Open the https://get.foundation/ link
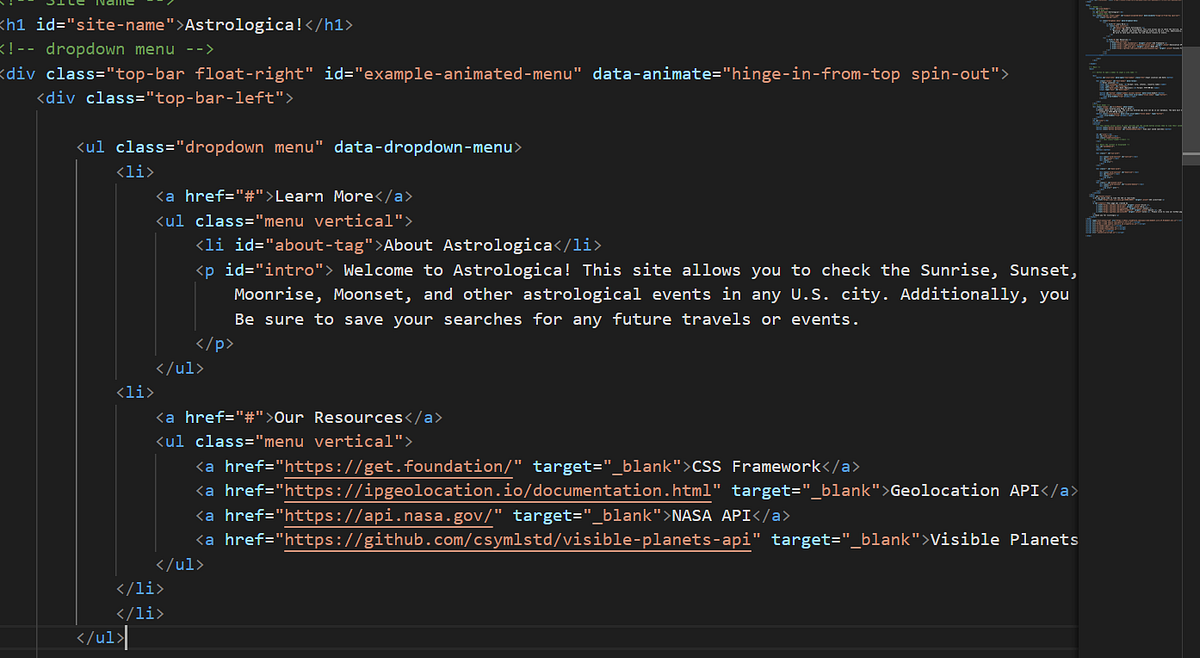The width and height of the screenshot is (1200, 658). click(400, 466)
